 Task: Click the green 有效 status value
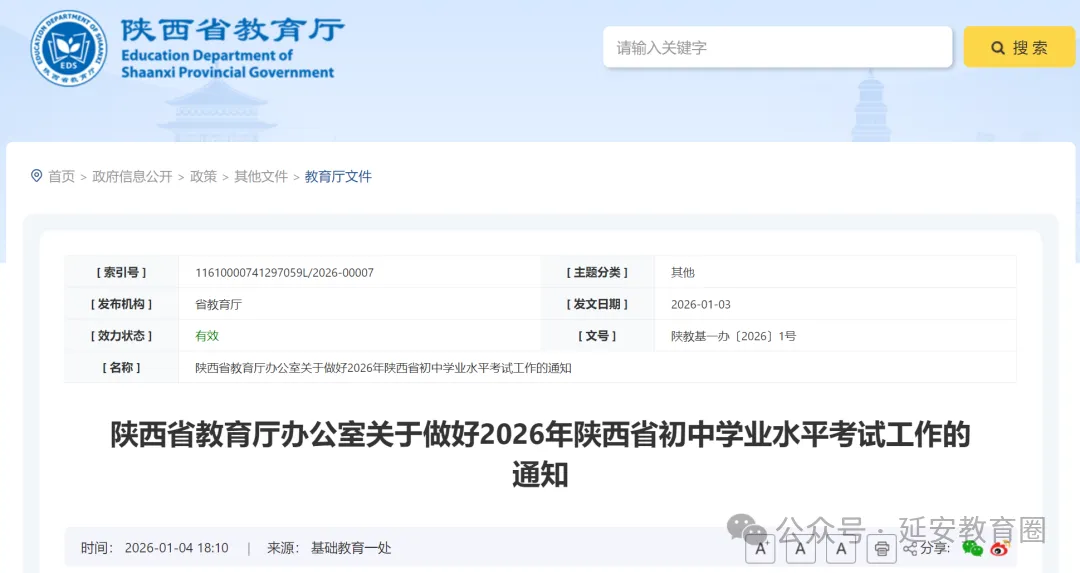pyautogui.click(x=207, y=336)
